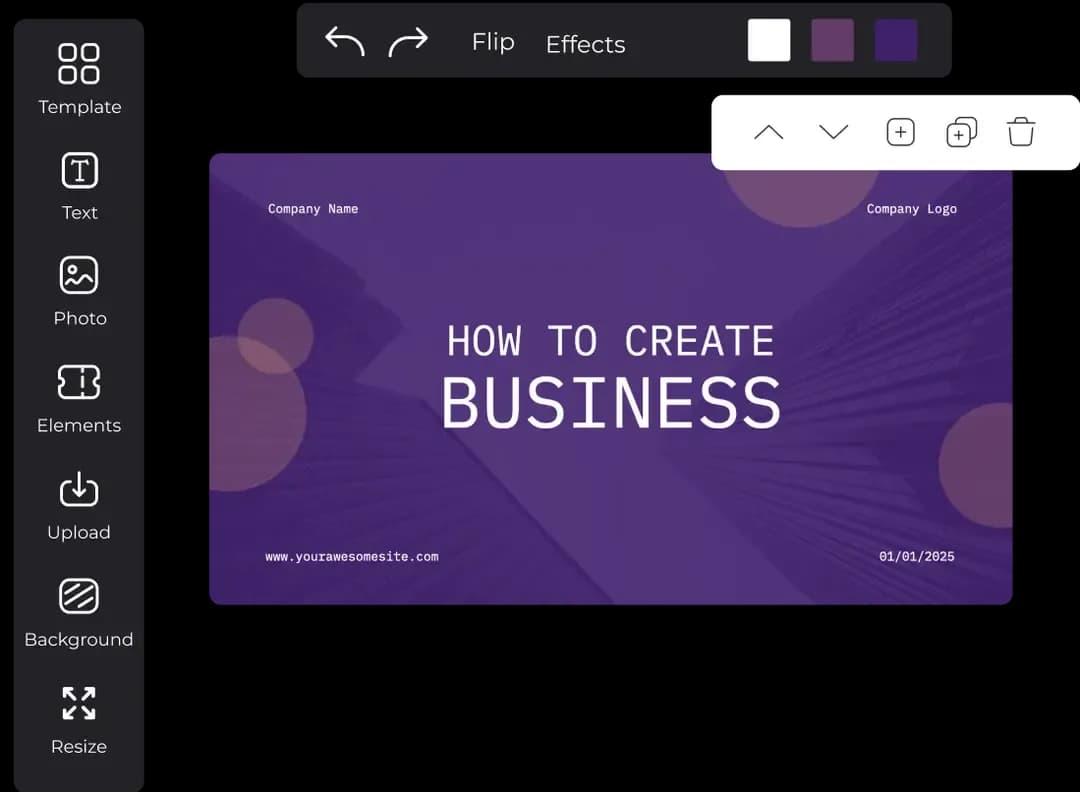The height and width of the screenshot is (792, 1080).
Task: Open the Photo panel
Action: pyautogui.click(x=79, y=292)
